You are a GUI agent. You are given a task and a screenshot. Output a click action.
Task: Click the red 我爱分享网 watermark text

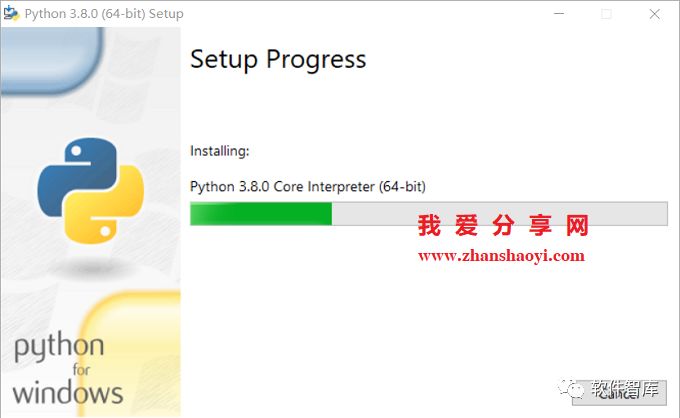(503, 225)
